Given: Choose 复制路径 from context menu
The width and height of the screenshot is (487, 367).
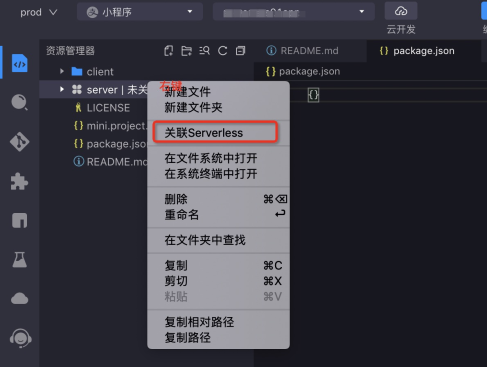Looking at the screenshot, I should tap(218, 338).
